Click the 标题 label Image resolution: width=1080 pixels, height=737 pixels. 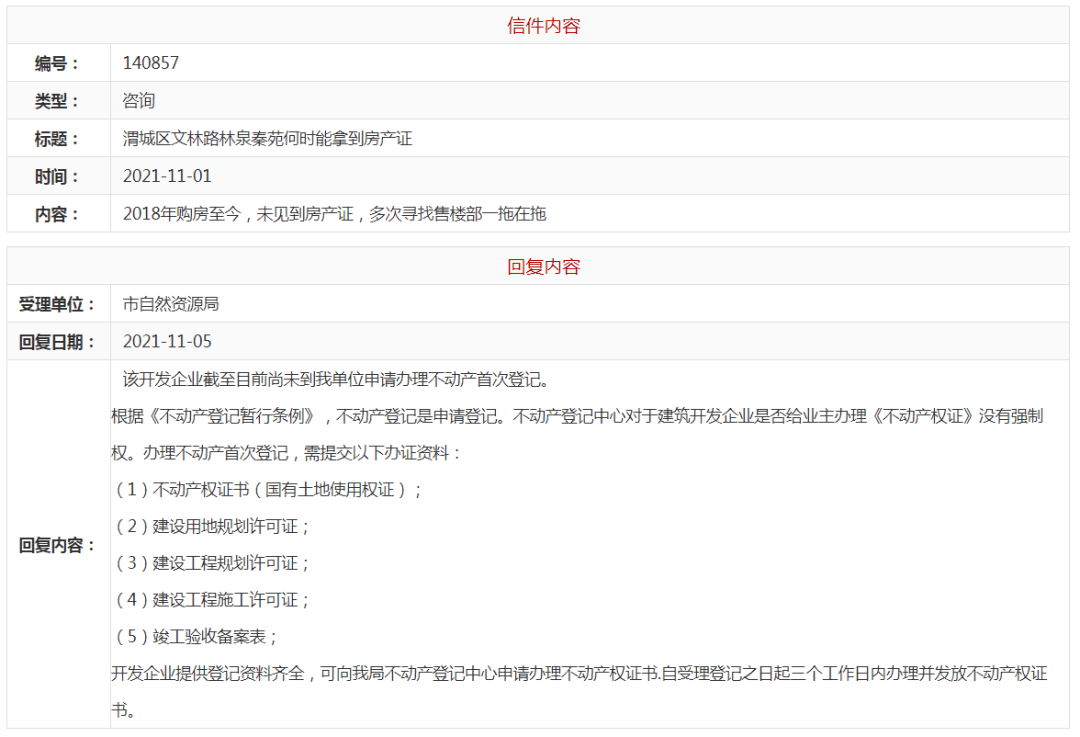point(57,139)
